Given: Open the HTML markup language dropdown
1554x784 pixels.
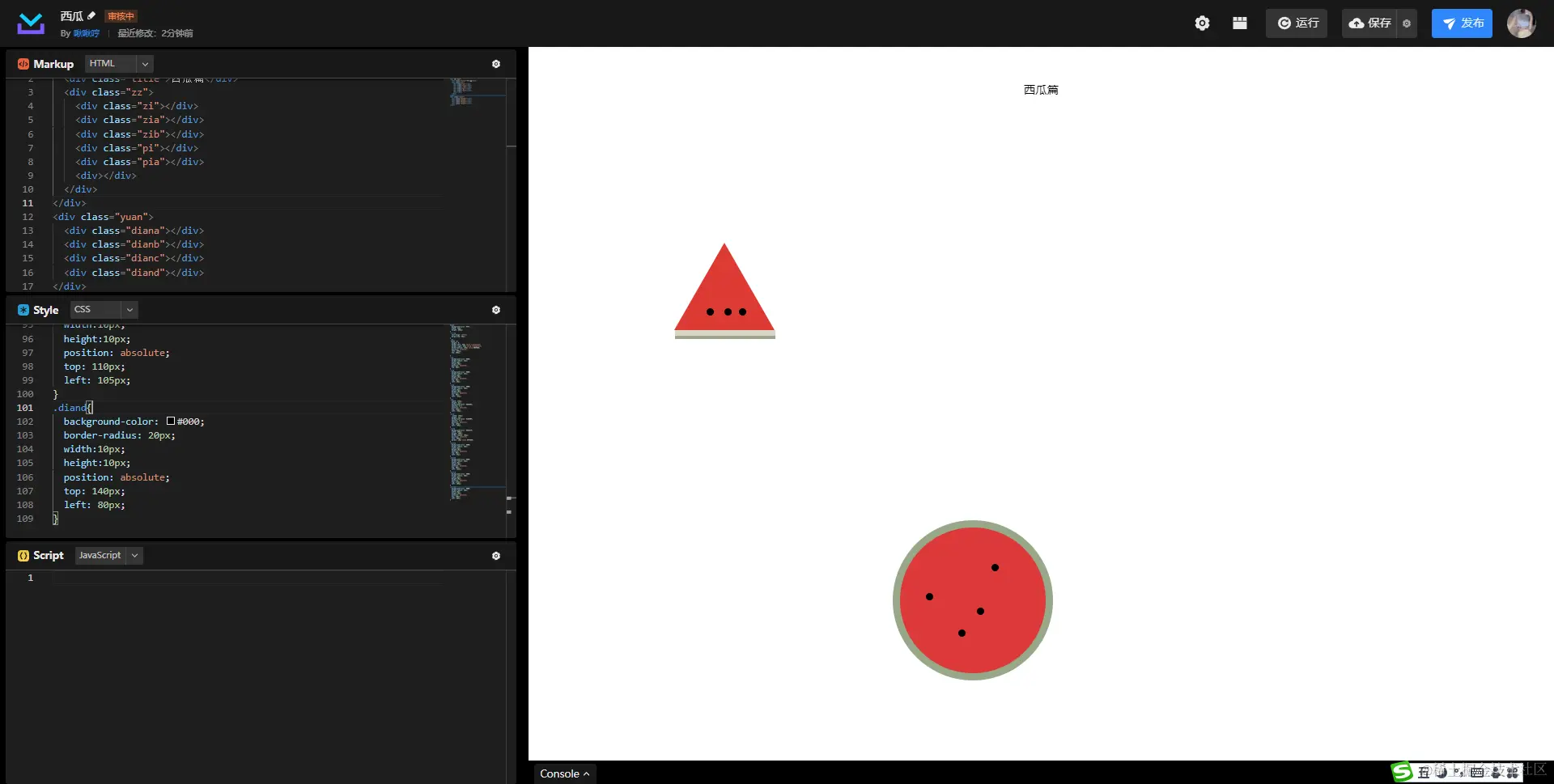Looking at the screenshot, I should click(118, 64).
